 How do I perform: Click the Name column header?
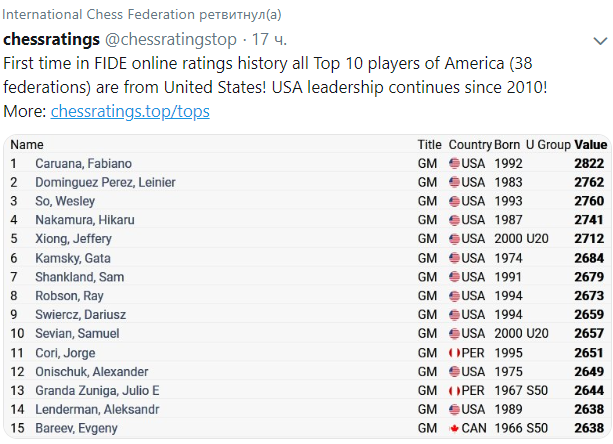tap(27, 145)
